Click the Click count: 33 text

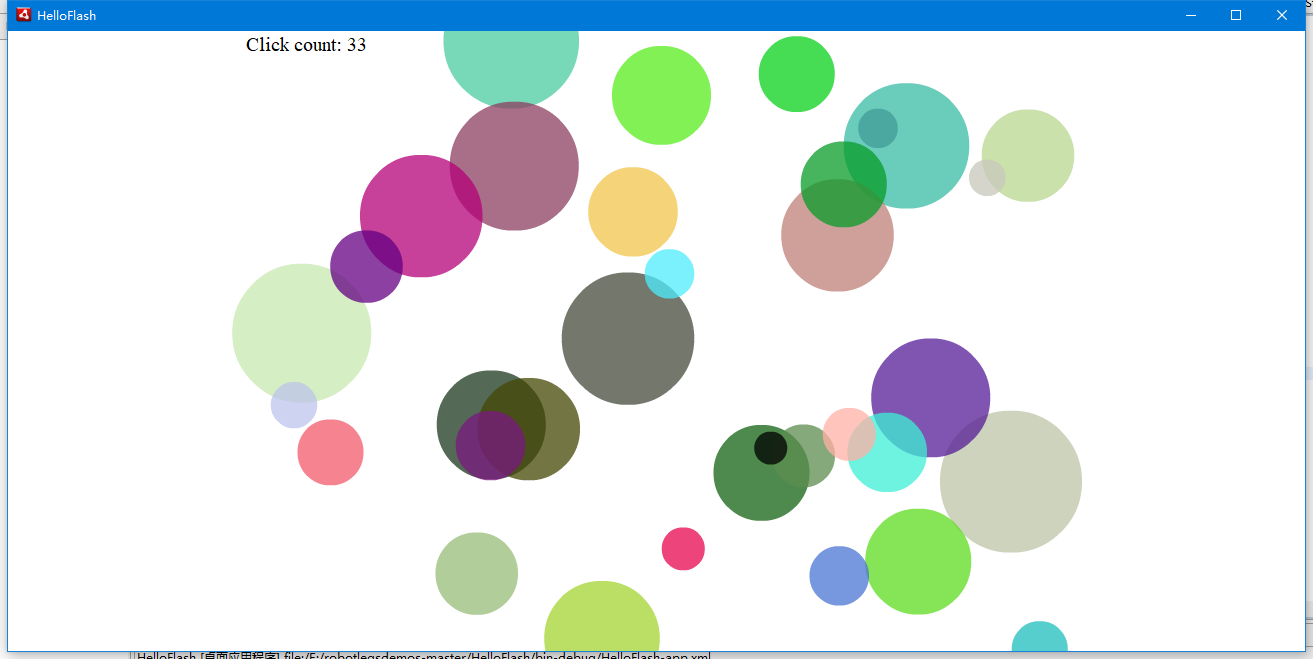click(306, 44)
